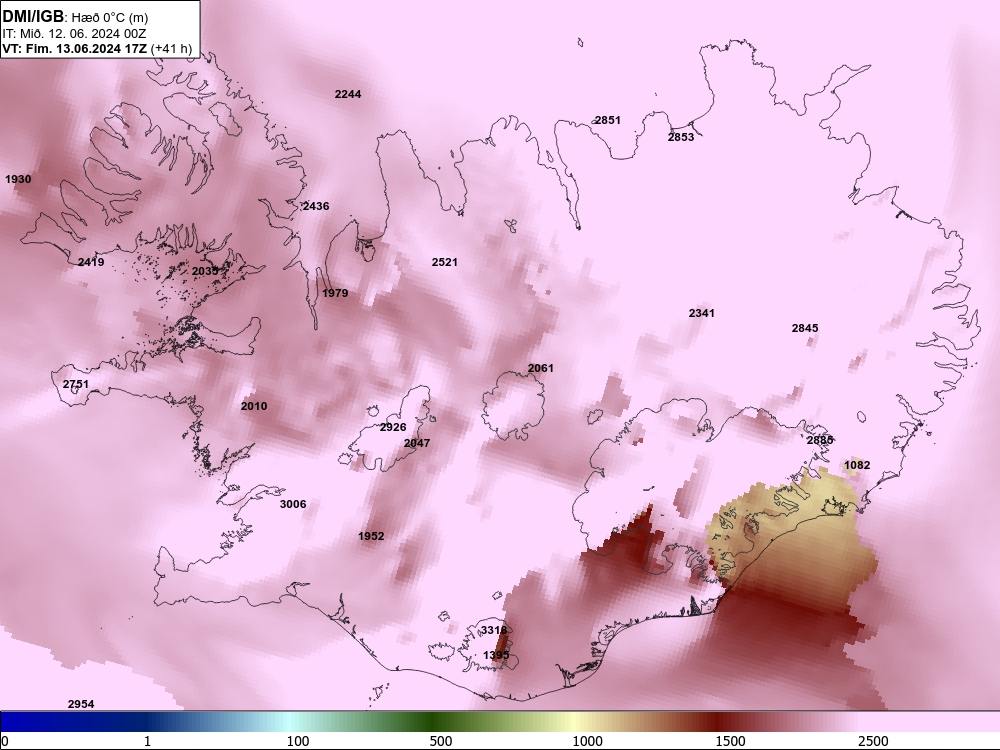
Task: Click the 2010 value label
Action: point(254,406)
